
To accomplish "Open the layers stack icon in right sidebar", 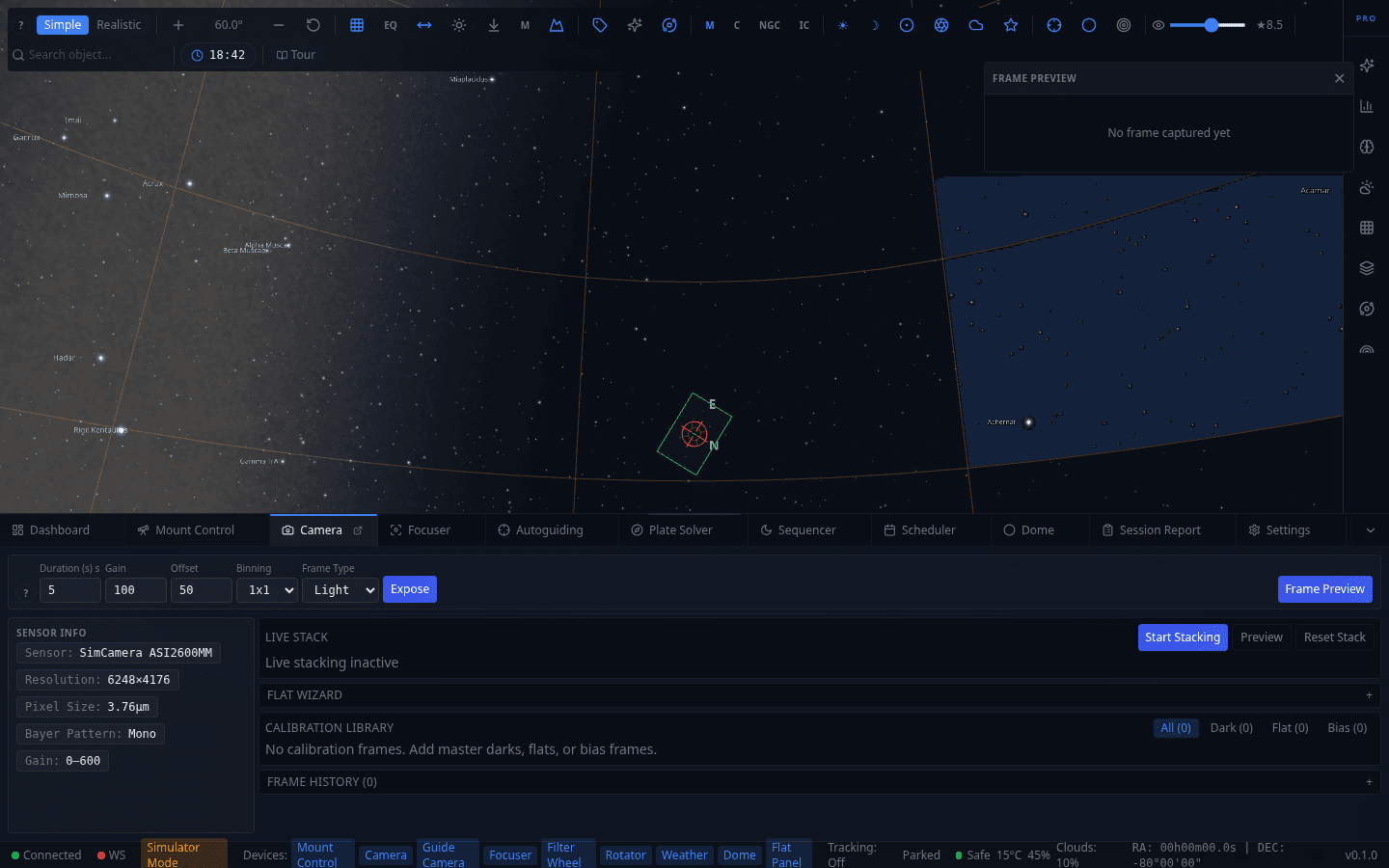I will point(1367,268).
